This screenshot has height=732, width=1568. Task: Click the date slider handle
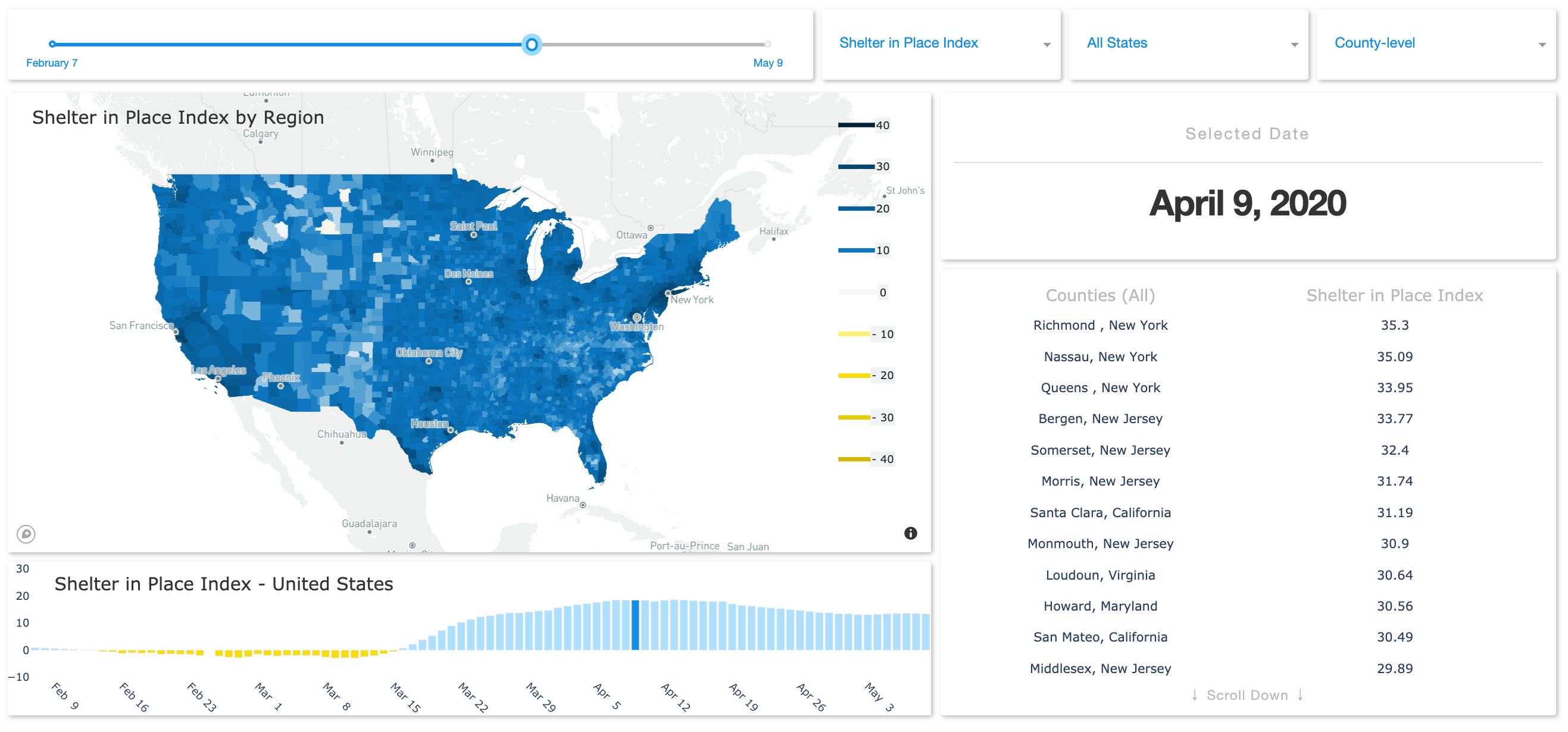pos(532,44)
